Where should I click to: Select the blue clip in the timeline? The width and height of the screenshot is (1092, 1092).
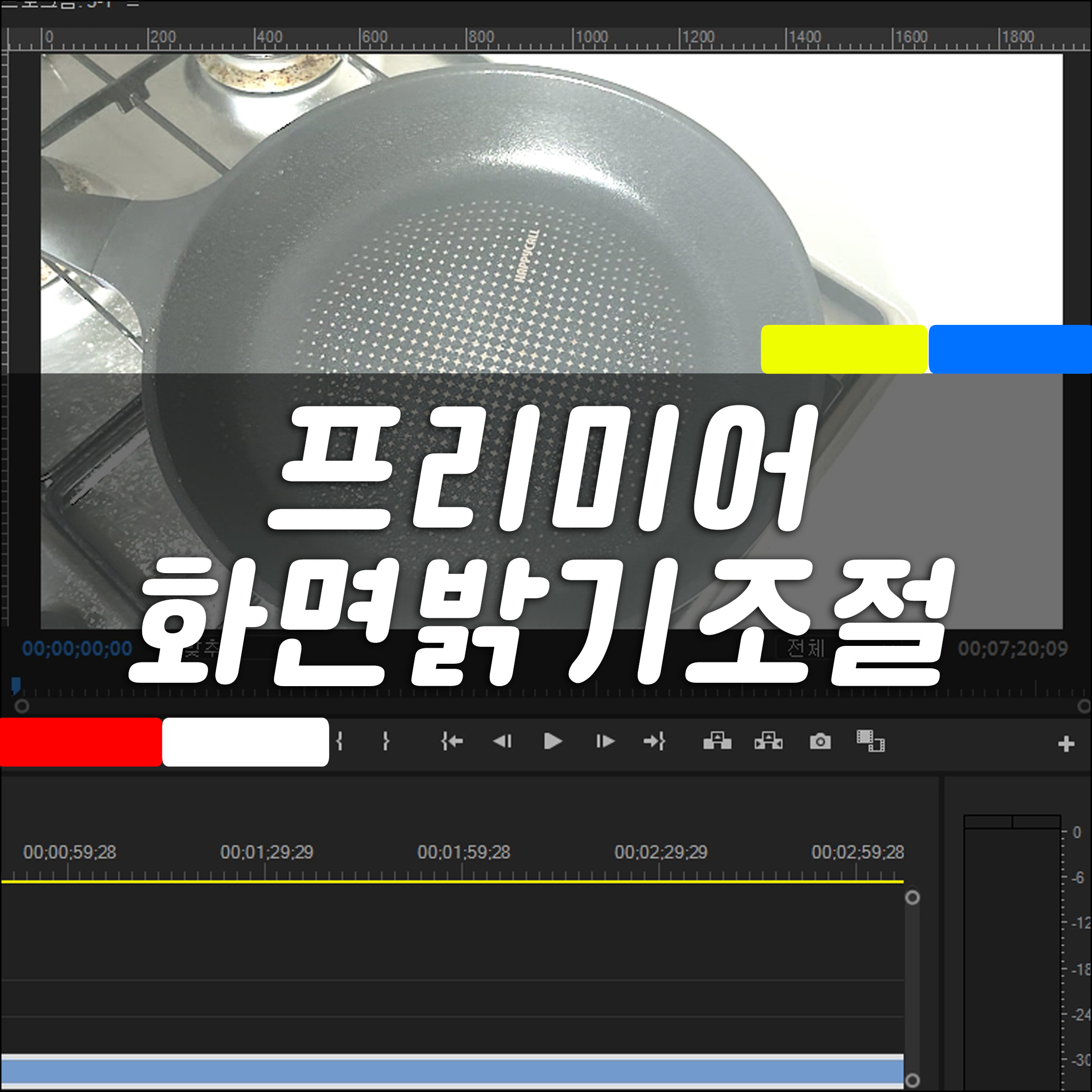click(x=452, y=1071)
